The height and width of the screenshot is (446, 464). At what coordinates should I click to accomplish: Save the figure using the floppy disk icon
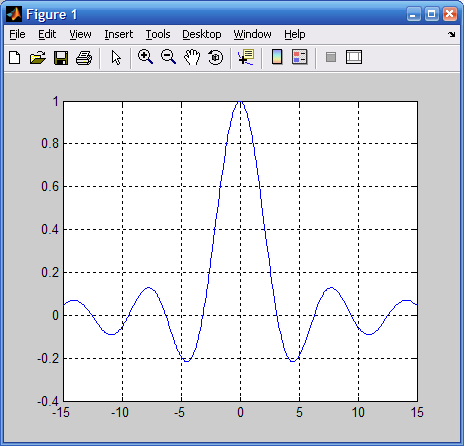click(61, 58)
